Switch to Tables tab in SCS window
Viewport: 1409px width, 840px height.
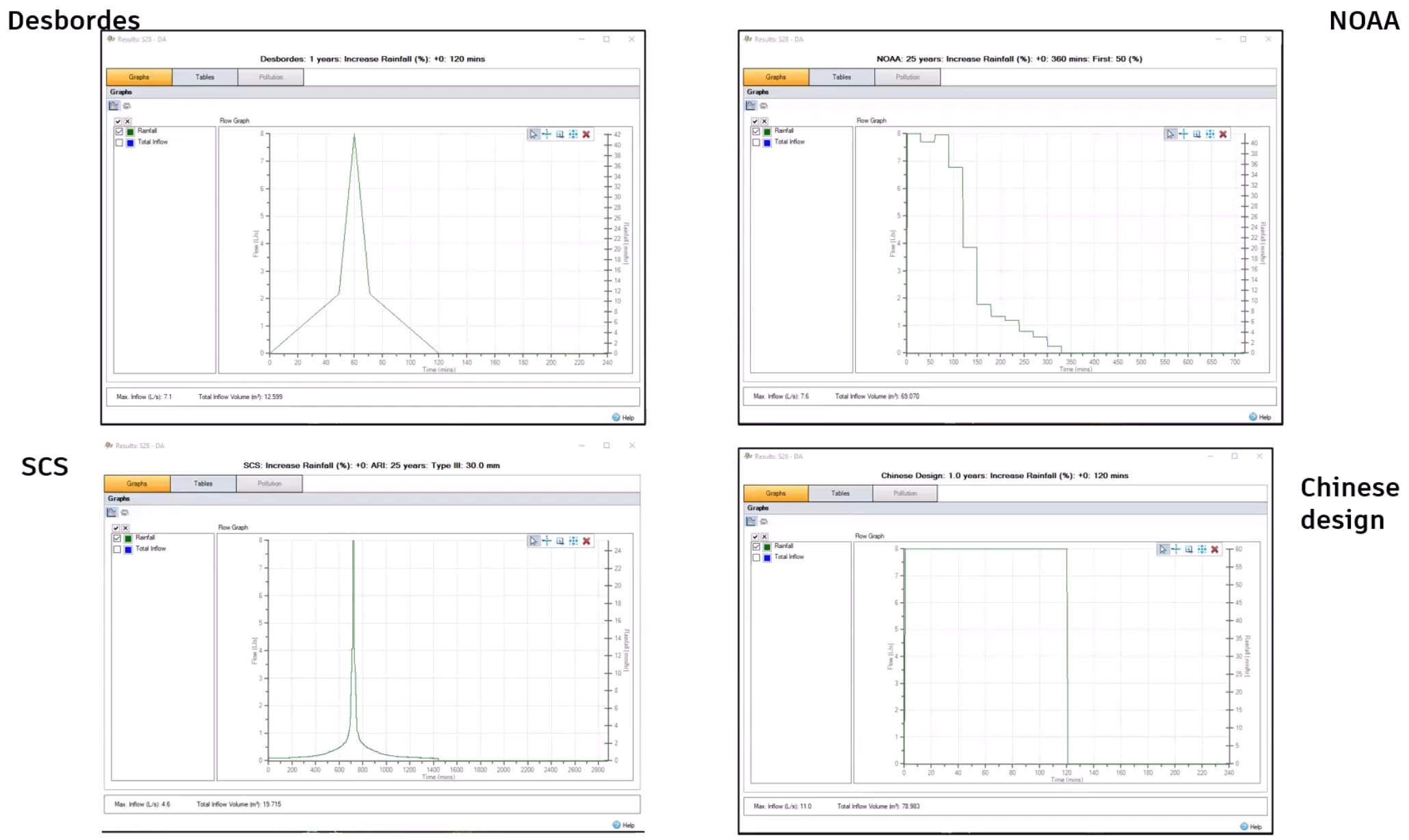[203, 484]
